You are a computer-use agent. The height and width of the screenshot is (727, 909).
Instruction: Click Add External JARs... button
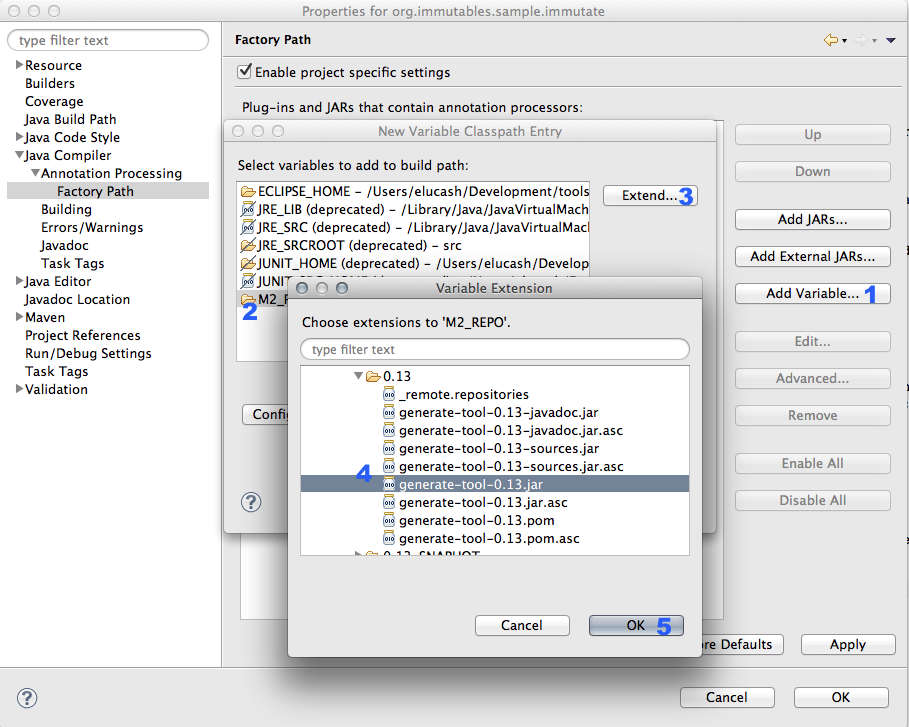click(x=812, y=256)
